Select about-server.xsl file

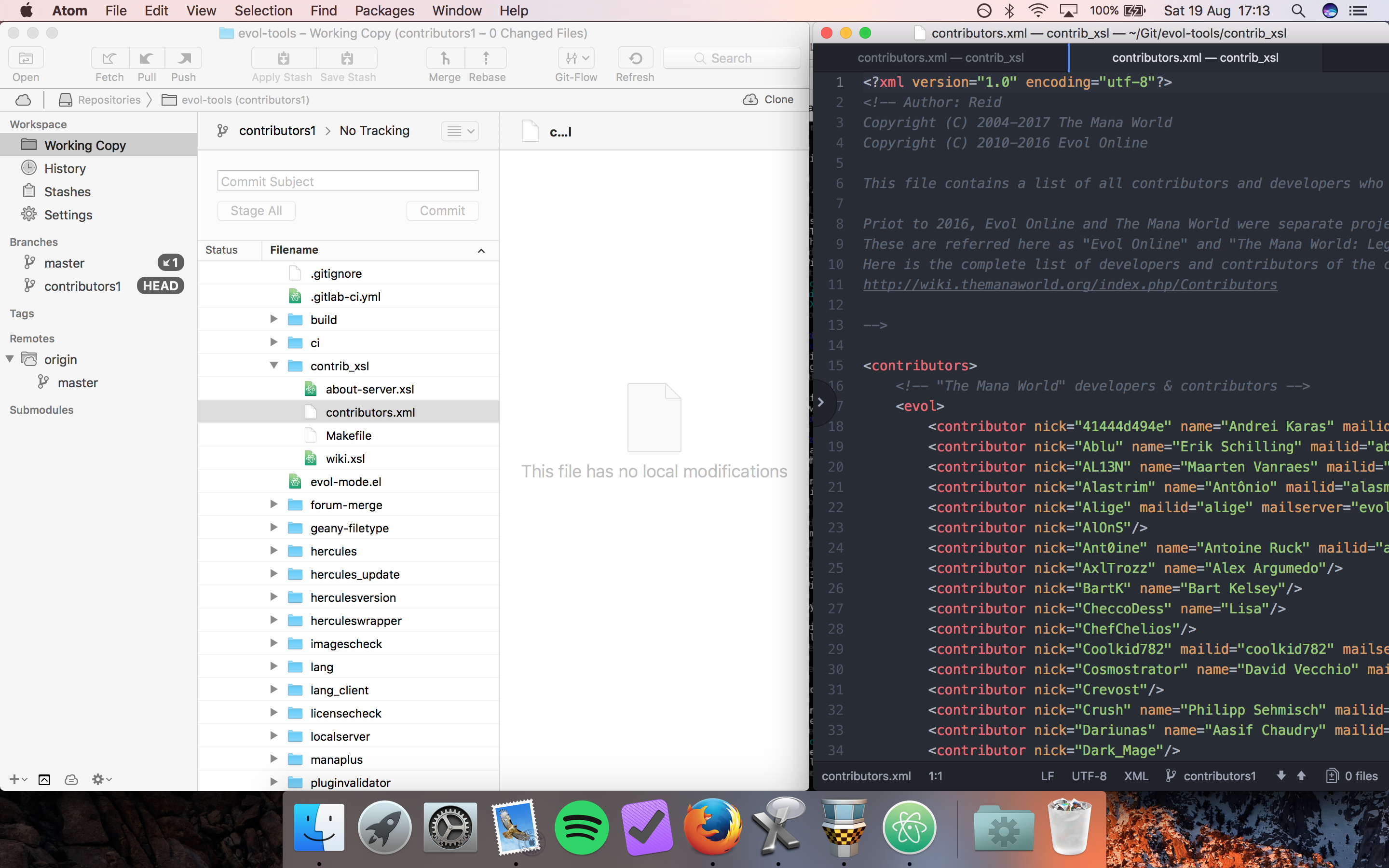(x=348, y=389)
